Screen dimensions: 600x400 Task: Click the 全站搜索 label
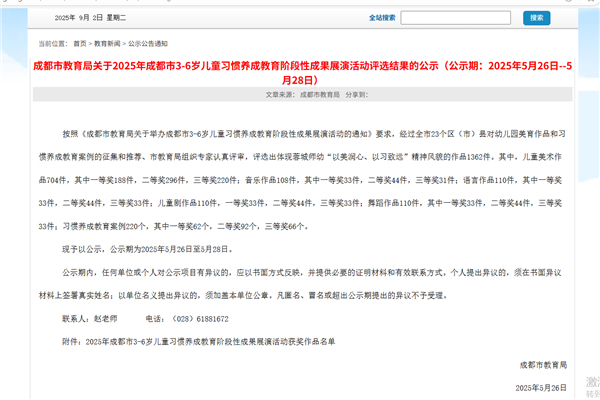pos(382,18)
